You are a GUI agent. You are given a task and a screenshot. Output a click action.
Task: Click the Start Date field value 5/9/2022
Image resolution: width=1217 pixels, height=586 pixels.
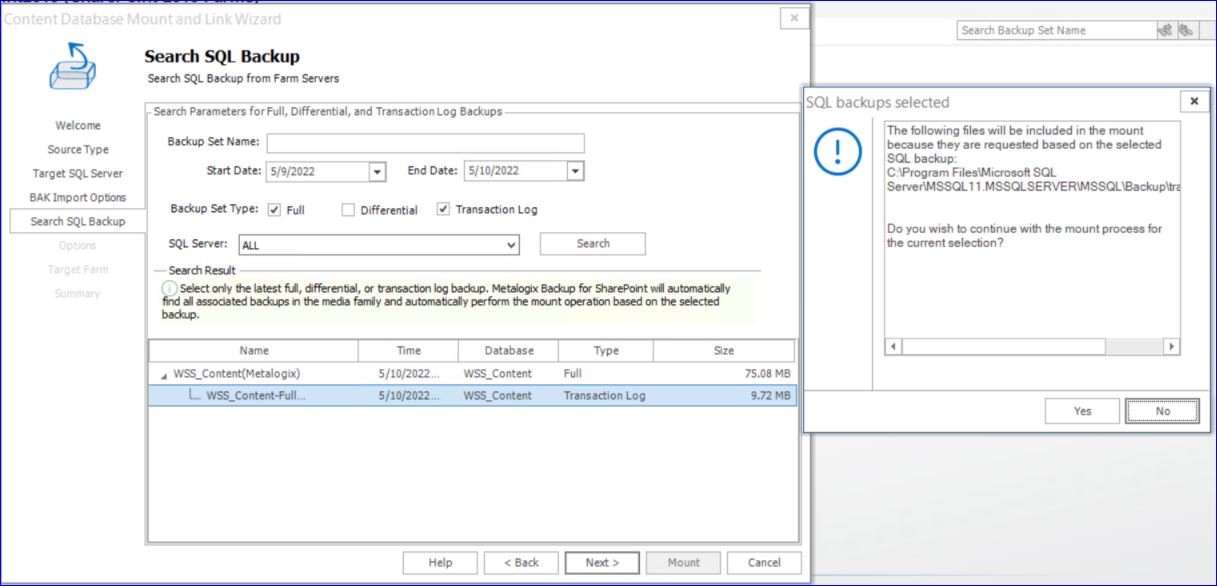[318, 172]
